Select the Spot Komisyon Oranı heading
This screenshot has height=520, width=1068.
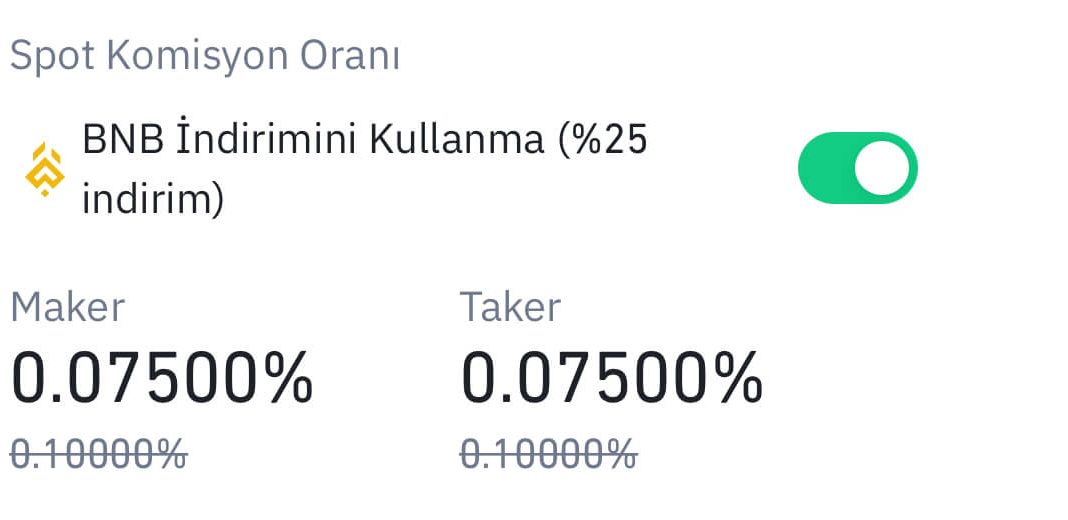(x=204, y=56)
